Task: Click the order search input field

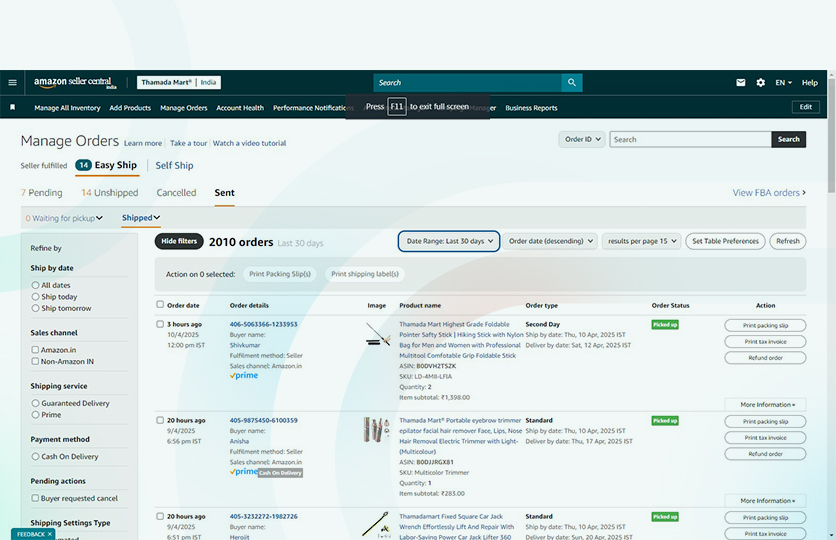Action: pos(690,139)
